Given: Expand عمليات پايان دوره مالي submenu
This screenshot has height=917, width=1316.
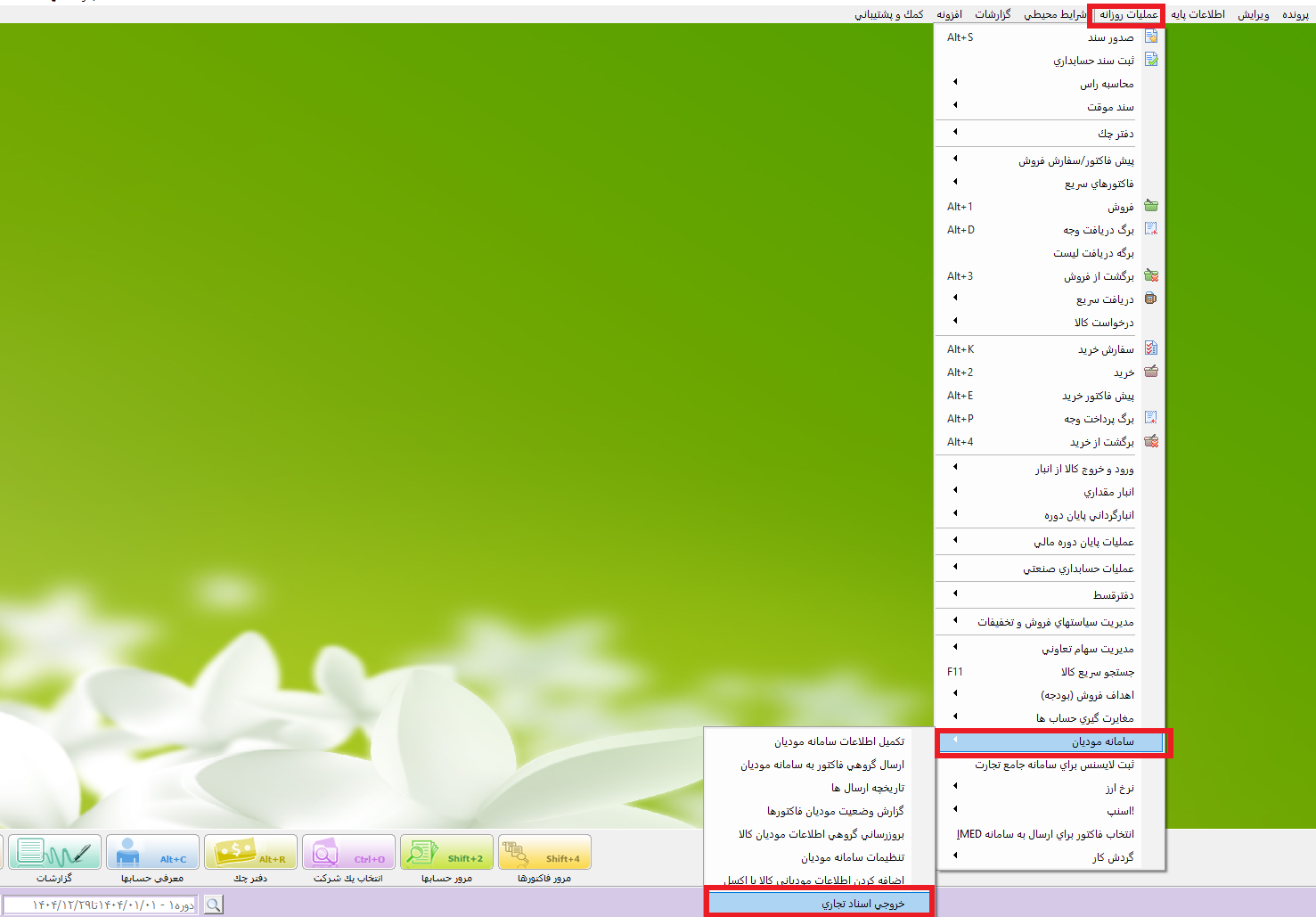Looking at the screenshot, I should click(1083, 542).
